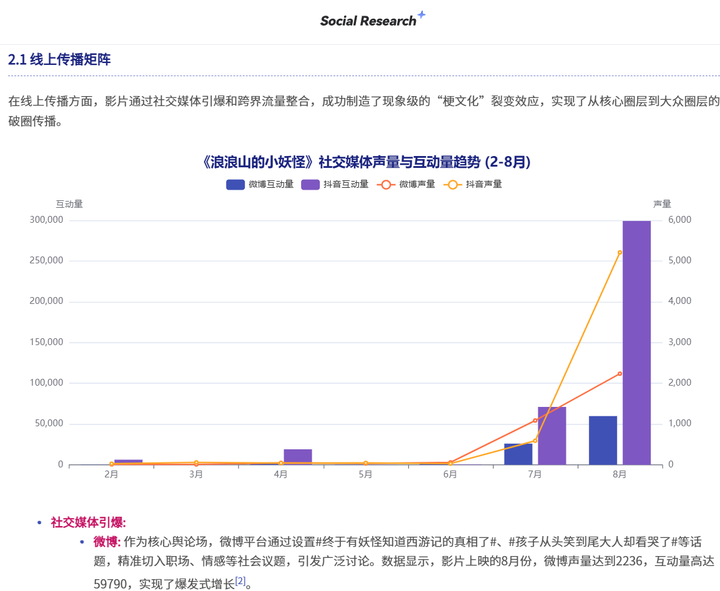
Task: Click the yellow 抖音声量 legend marker
Action: pos(452,185)
